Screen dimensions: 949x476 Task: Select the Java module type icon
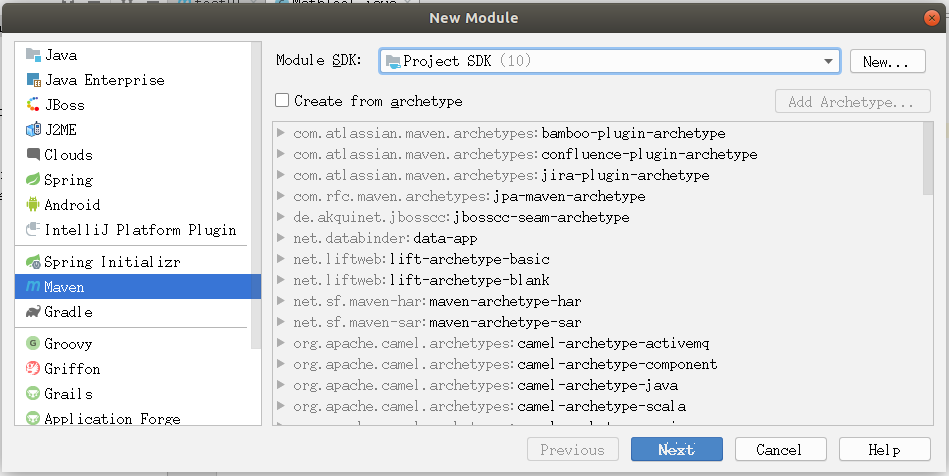(34, 55)
